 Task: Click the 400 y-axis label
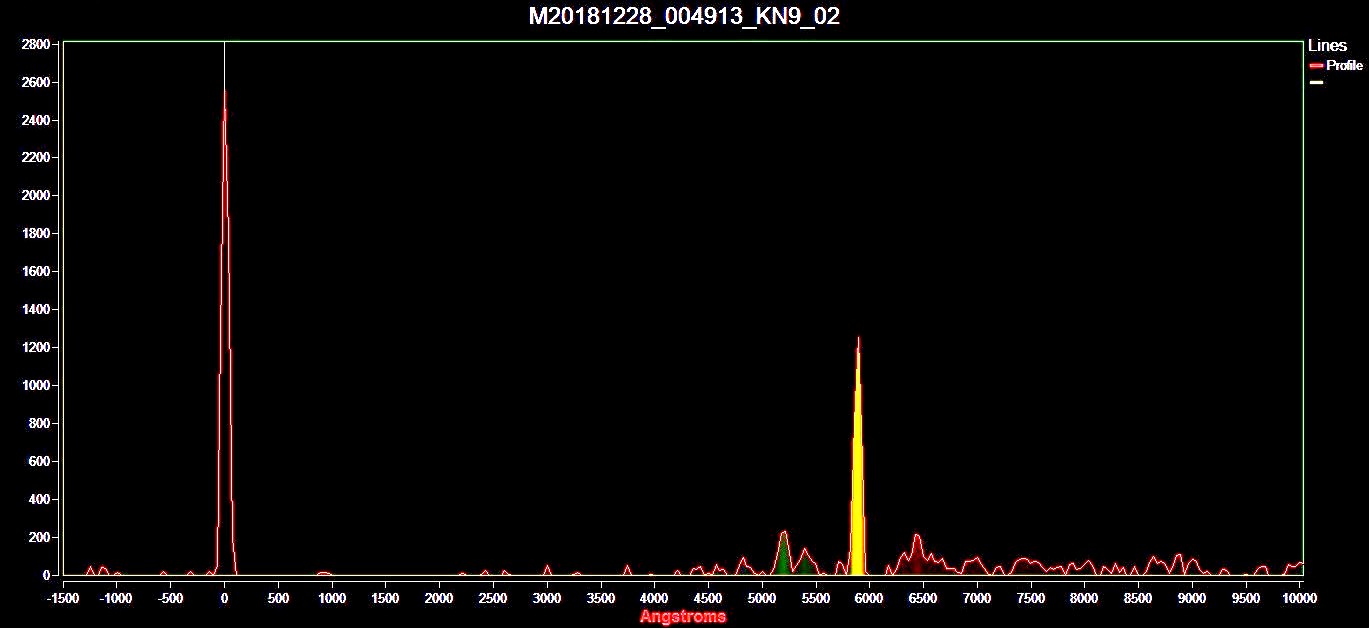40,500
